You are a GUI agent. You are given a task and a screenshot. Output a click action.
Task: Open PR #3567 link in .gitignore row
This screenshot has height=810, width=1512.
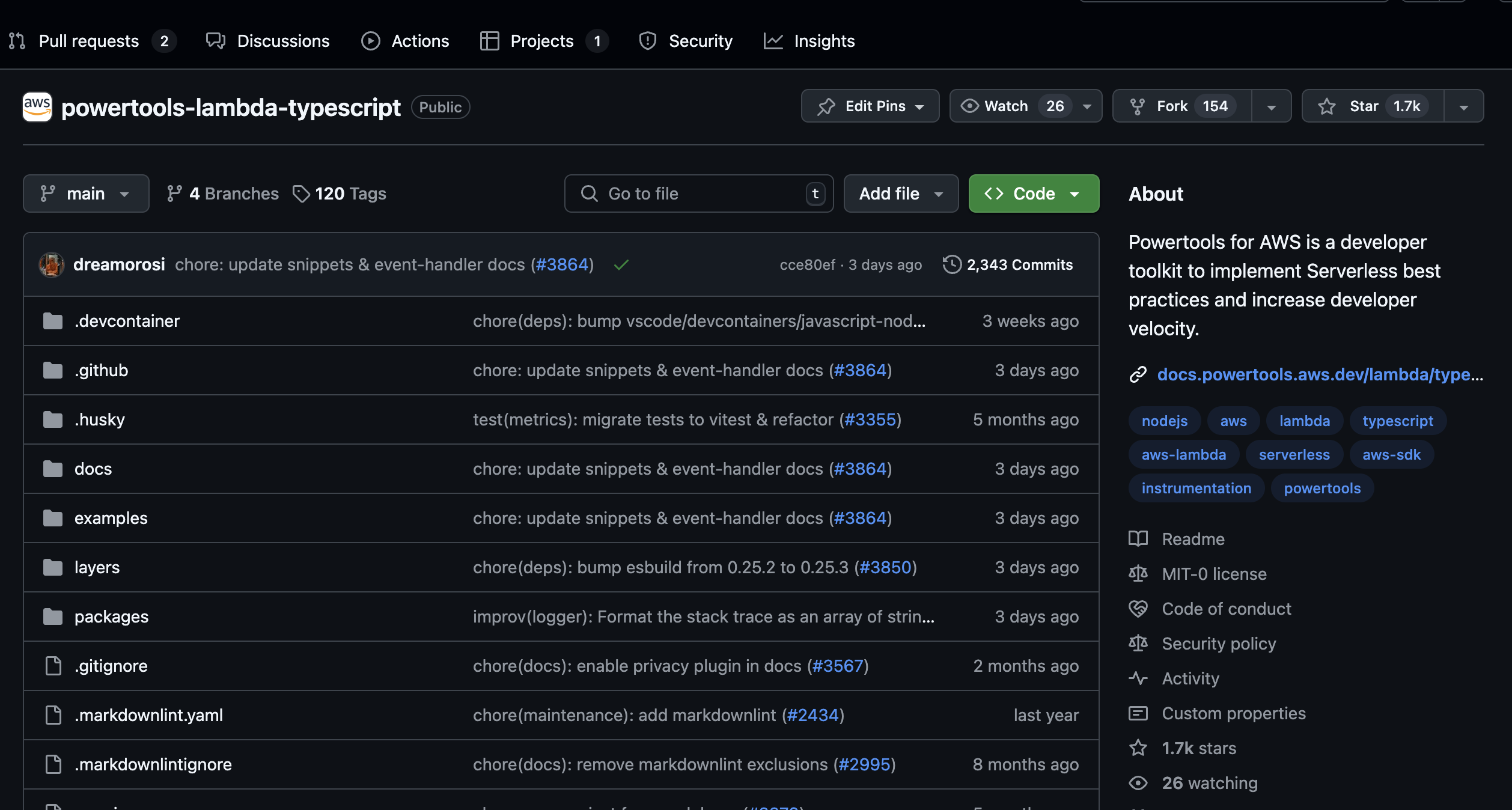pyautogui.click(x=838, y=666)
